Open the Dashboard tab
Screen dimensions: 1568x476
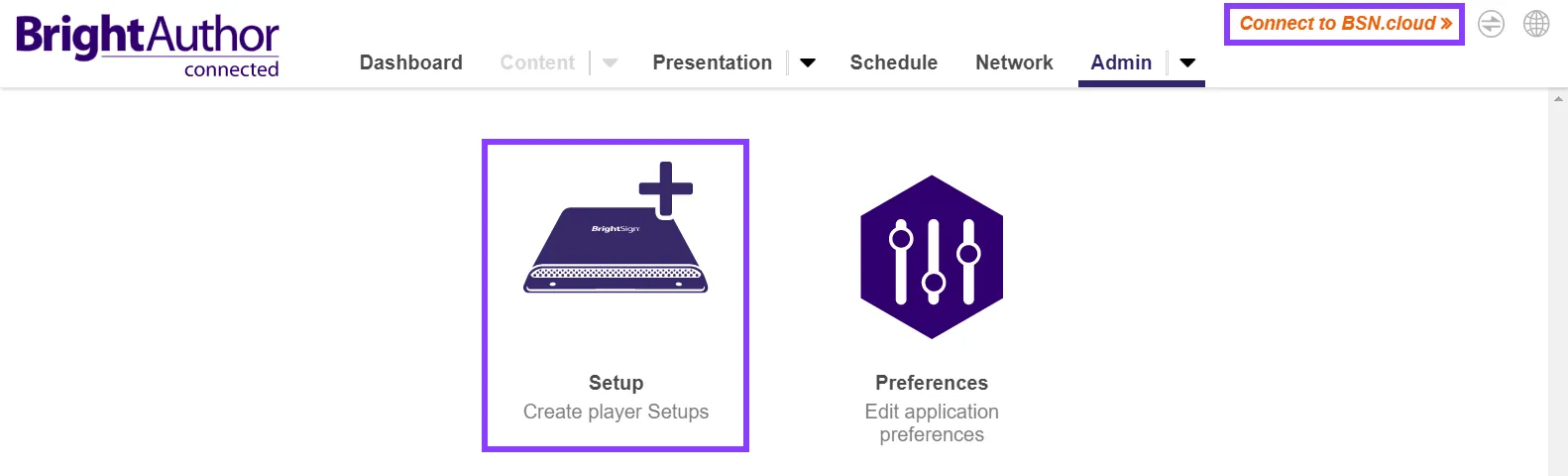[411, 62]
